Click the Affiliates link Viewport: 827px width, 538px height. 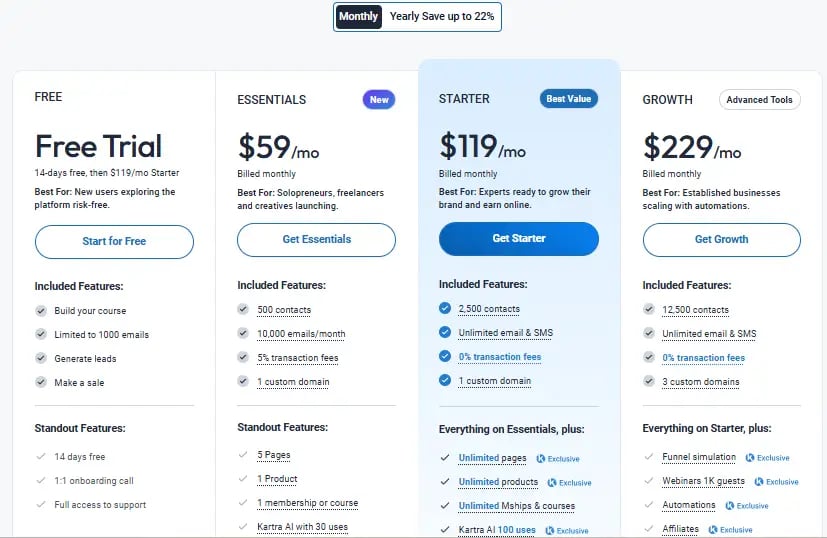coord(680,529)
